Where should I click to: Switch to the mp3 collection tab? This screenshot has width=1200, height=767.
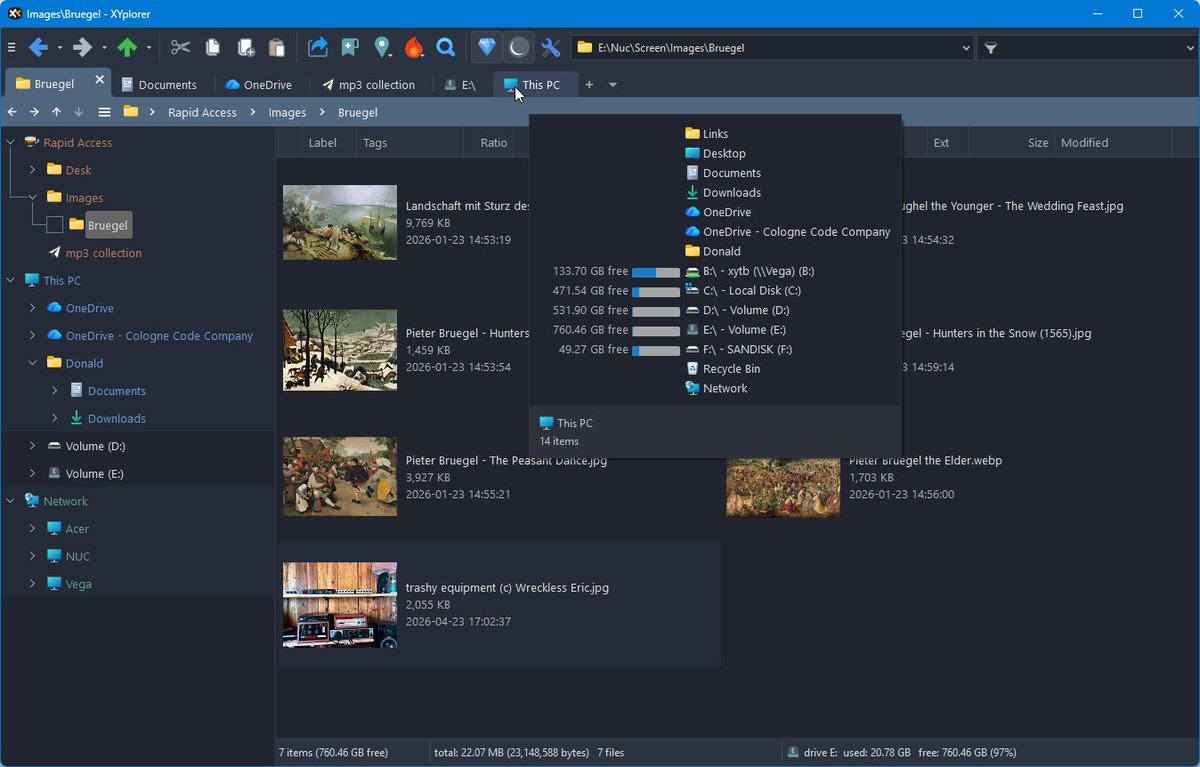(x=369, y=85)
